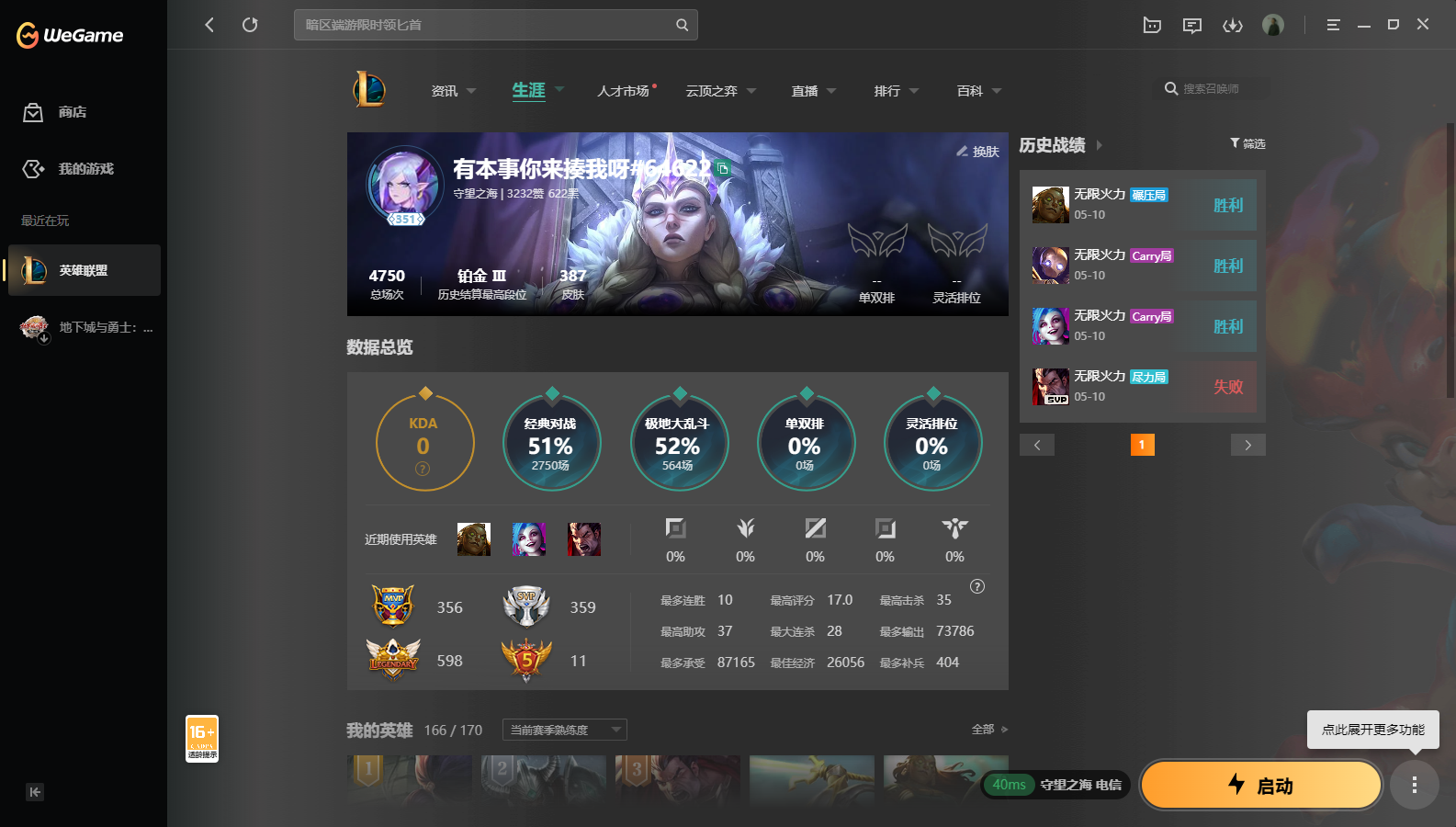
Task: Open the 当前赛季熟练度 dropdown
Action: point(565,730)
